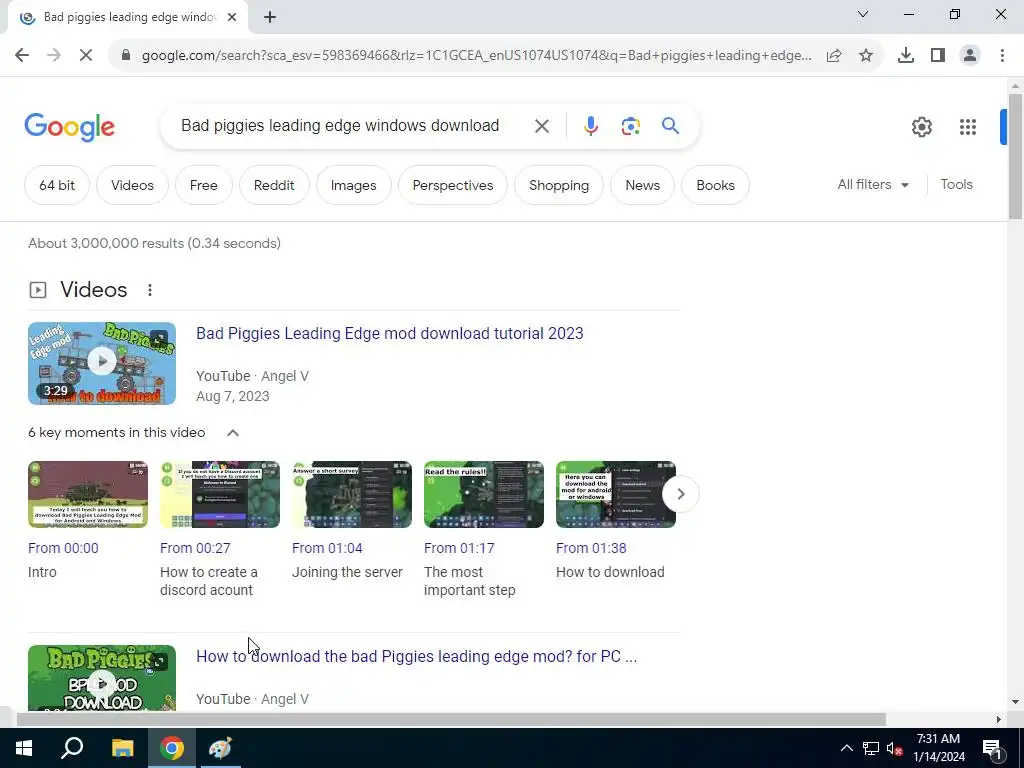Image resolution: width=1024 pixels, height=768 pixels.
Task: Expand the All filters dropdown
Action: (x=873, y=185)
